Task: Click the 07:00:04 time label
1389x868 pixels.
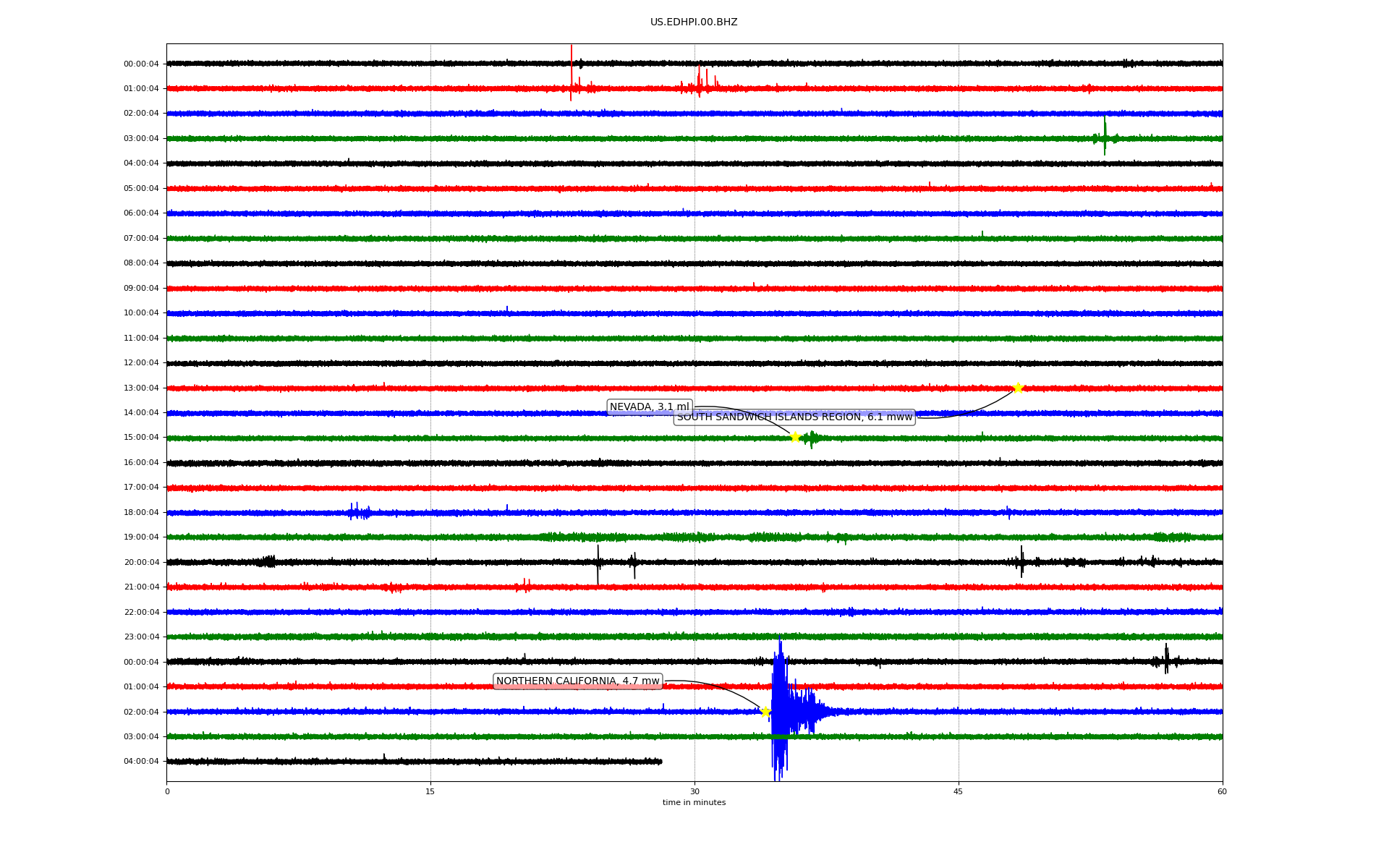Action: point(141,239)
